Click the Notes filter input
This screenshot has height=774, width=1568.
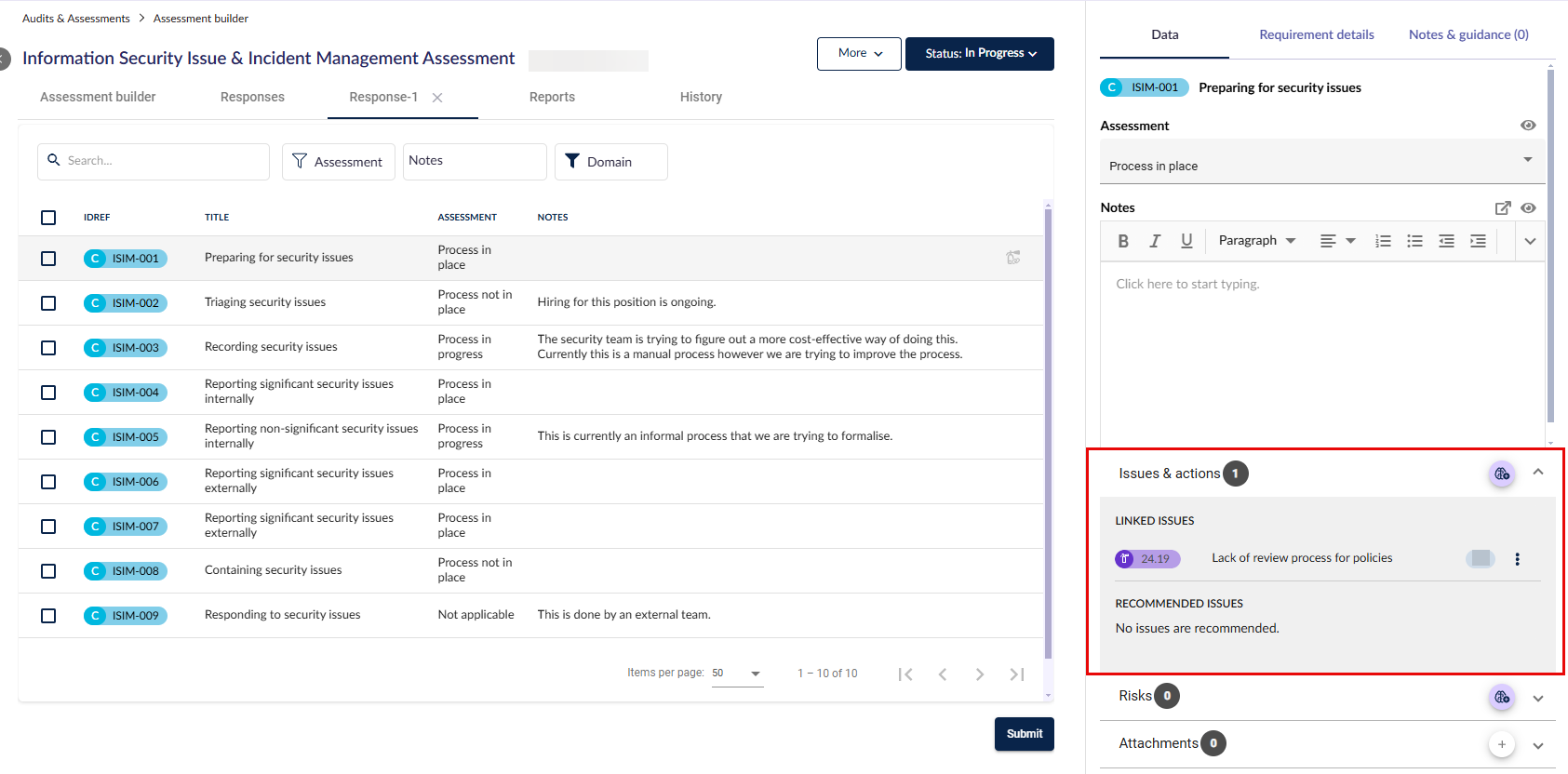475,162
